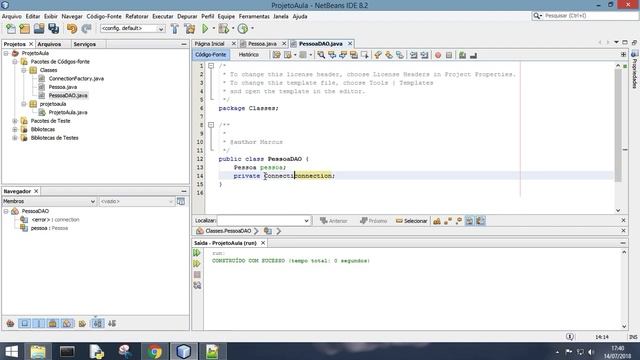The width and height of the screenshot is (640, 360).
Task: Click the editor vertical scrollbar thumb
Action: click(618, 124)
